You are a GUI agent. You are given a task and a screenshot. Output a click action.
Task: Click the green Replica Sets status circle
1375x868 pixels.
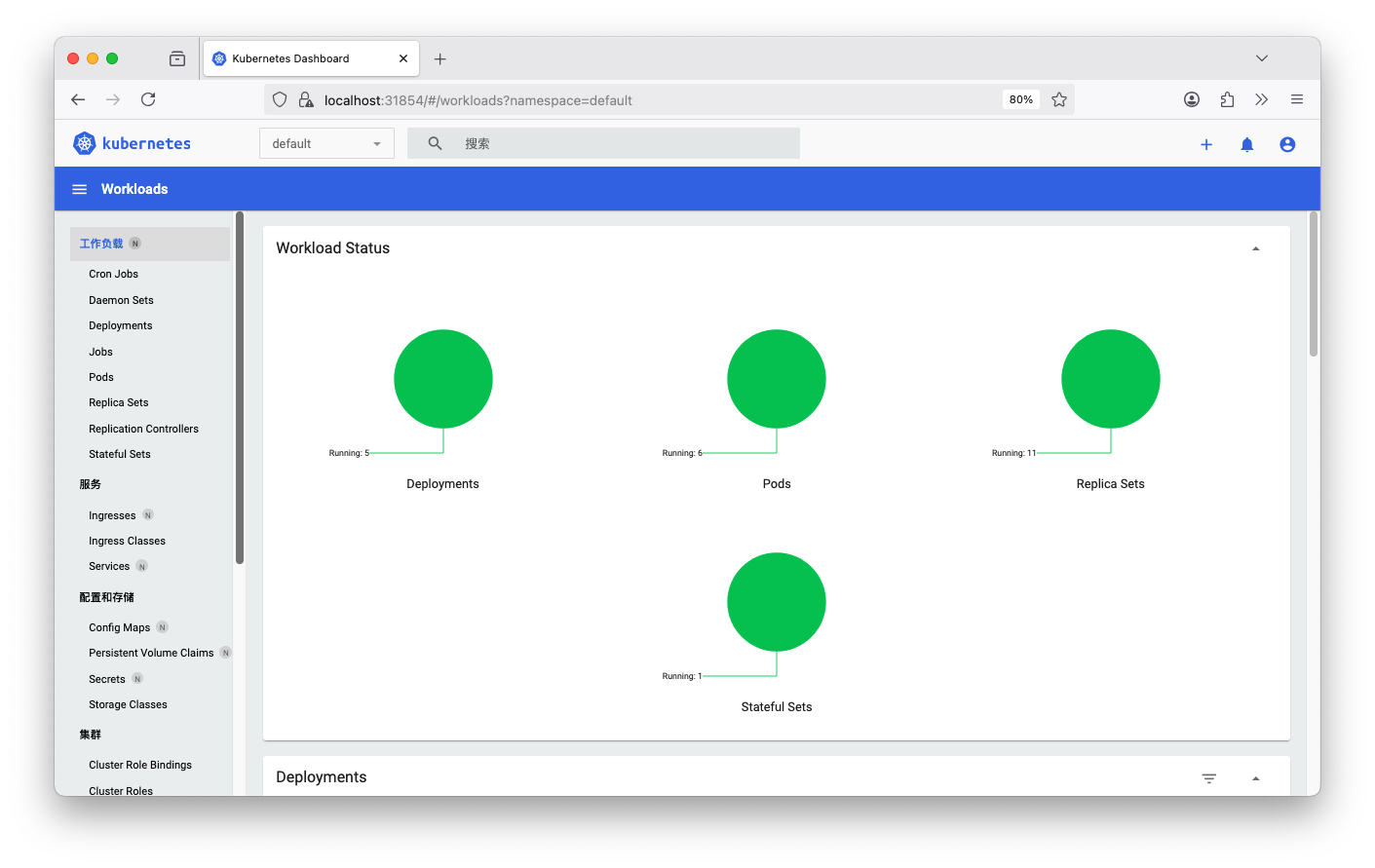pos(1111,379)
